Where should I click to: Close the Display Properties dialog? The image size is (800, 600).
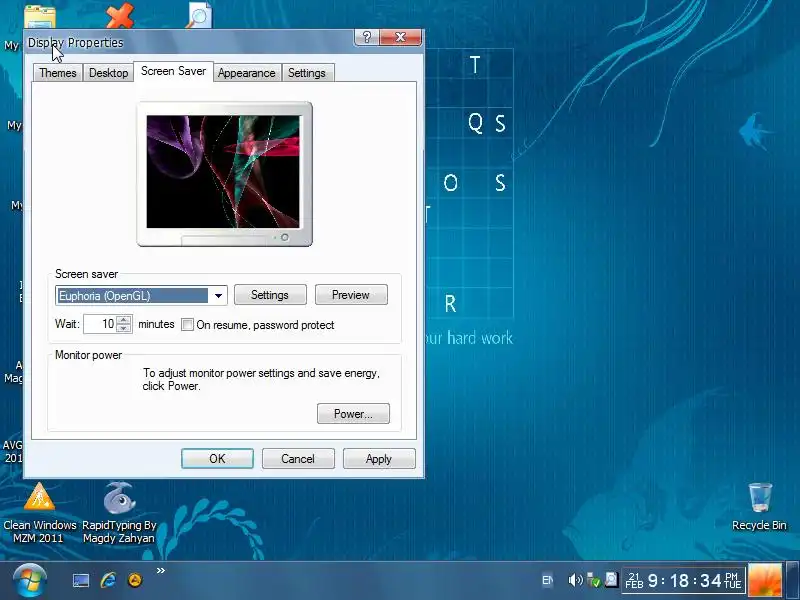tap(401, 37)
